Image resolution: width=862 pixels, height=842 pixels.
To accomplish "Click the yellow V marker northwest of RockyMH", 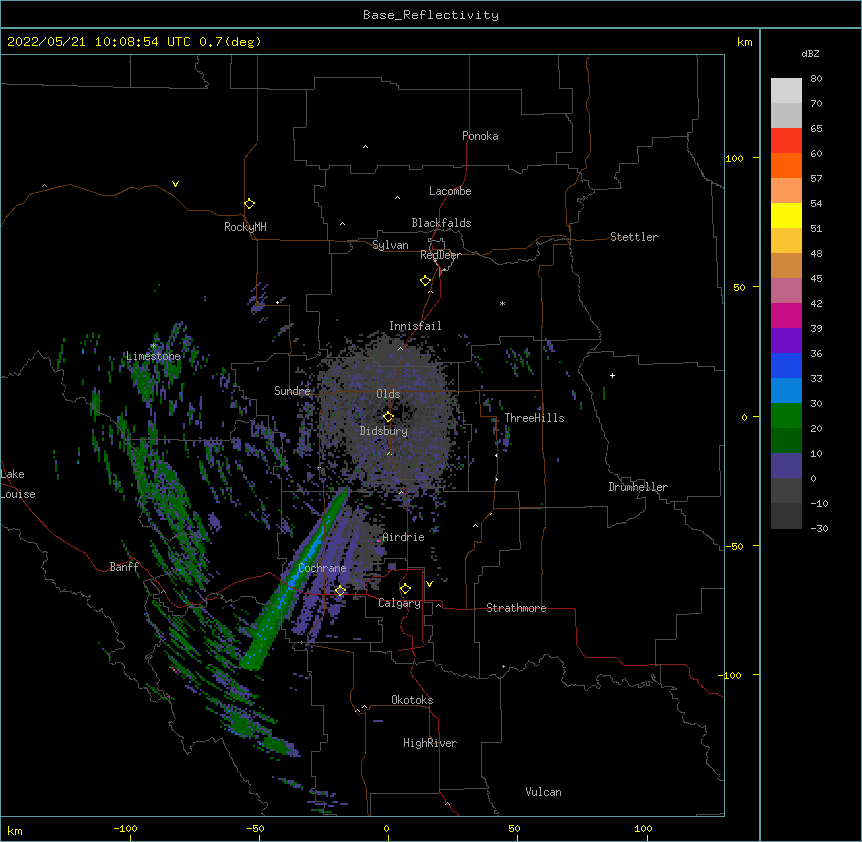I will coord(175,184).
